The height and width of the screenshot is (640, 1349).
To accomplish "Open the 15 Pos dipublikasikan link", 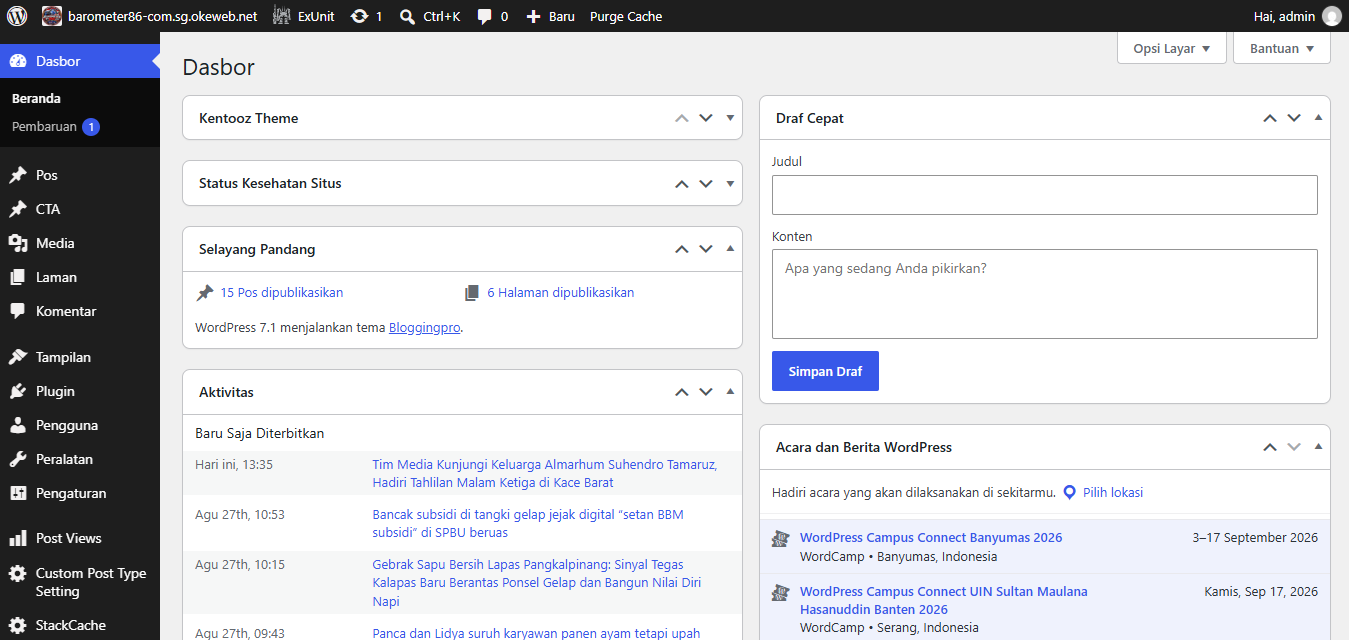I will [282, 293].
